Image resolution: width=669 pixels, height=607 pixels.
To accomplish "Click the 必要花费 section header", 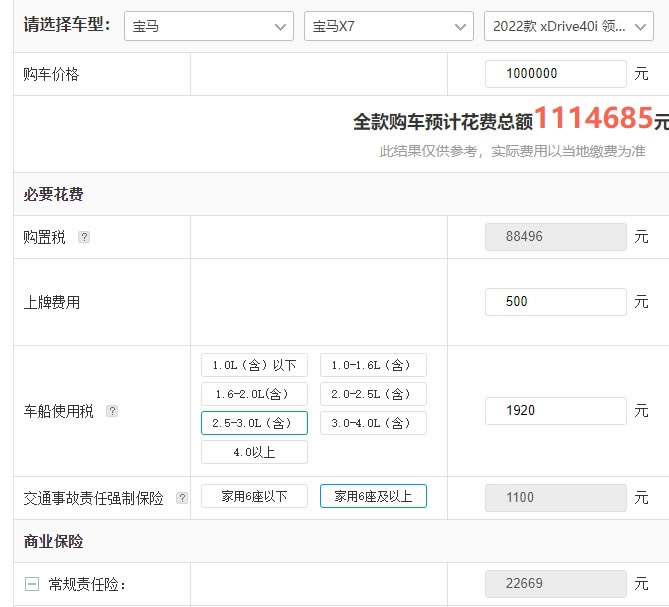I will (53, 195).
